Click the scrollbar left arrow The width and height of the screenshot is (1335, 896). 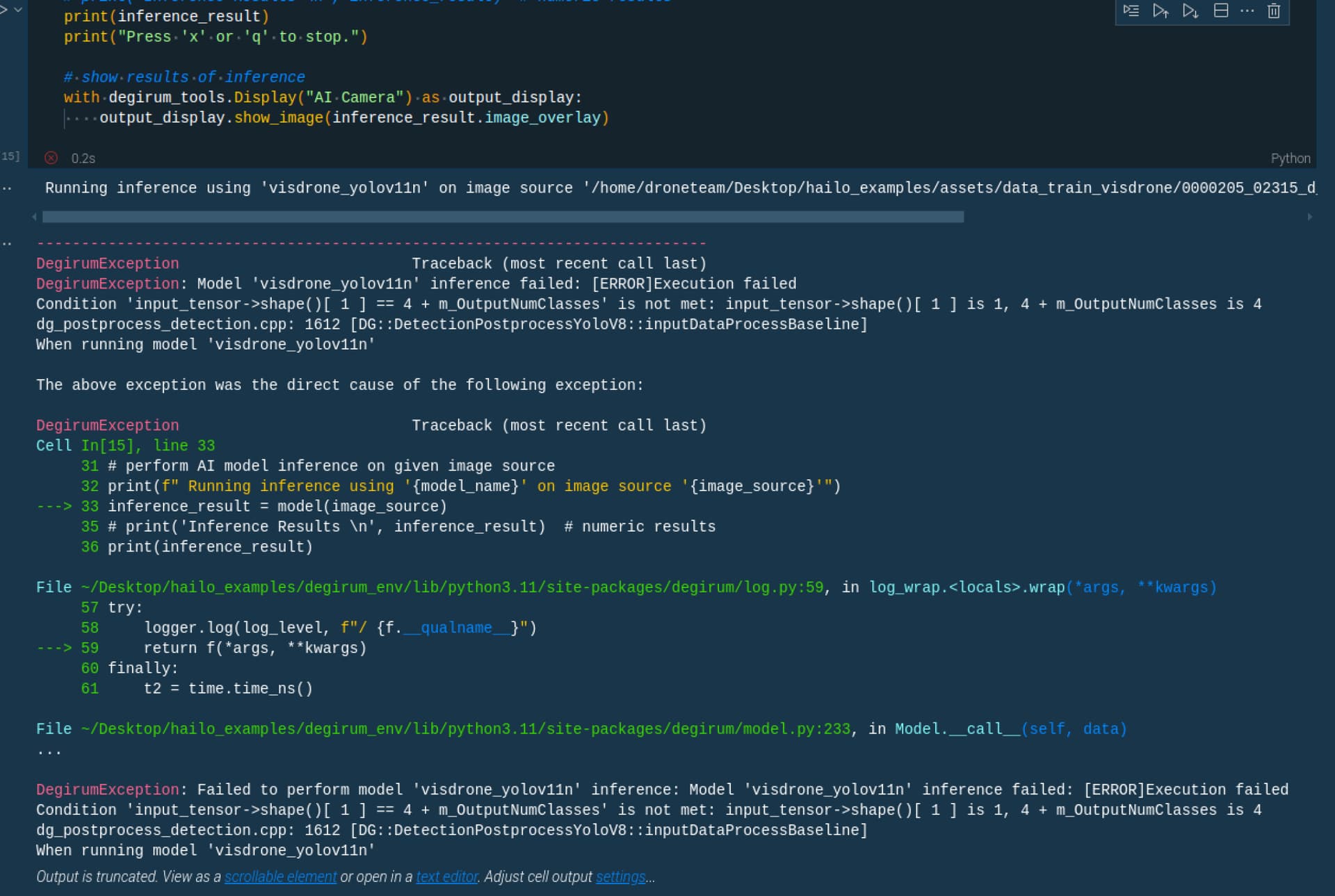pyautogui.click(x=34, y=217)
